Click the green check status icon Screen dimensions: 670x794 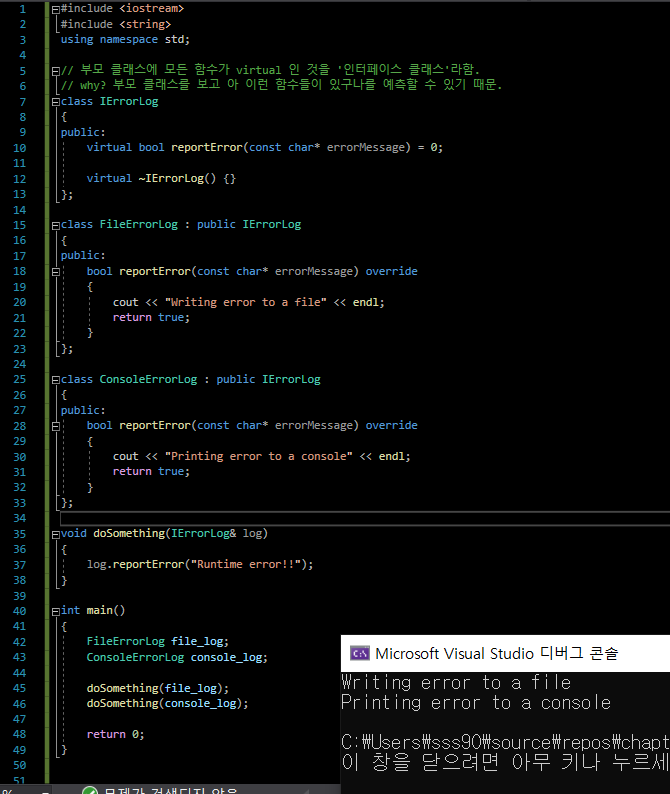click(x=90, y=791)
